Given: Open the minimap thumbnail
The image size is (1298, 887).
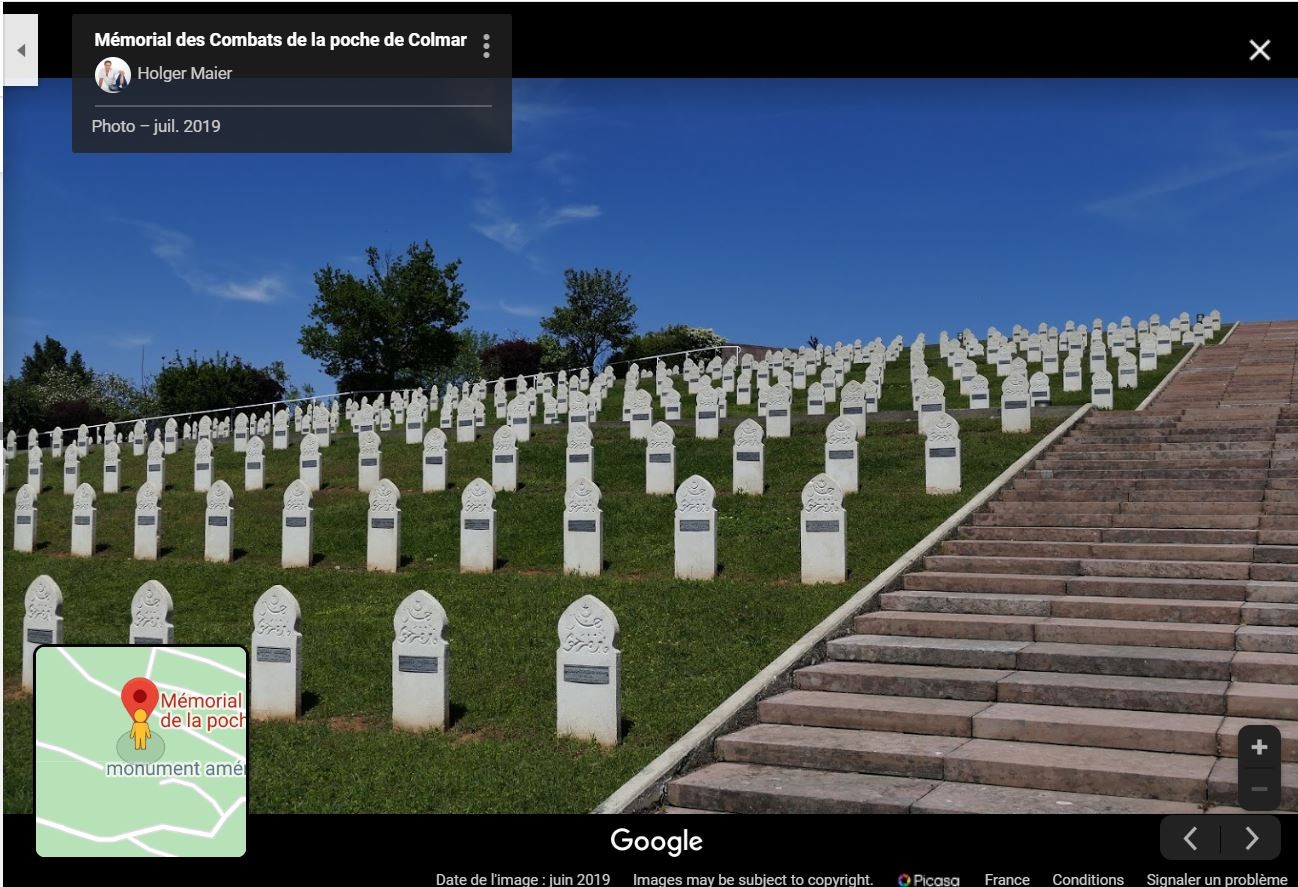Looking at the screenshot, I should pos(141,751).
